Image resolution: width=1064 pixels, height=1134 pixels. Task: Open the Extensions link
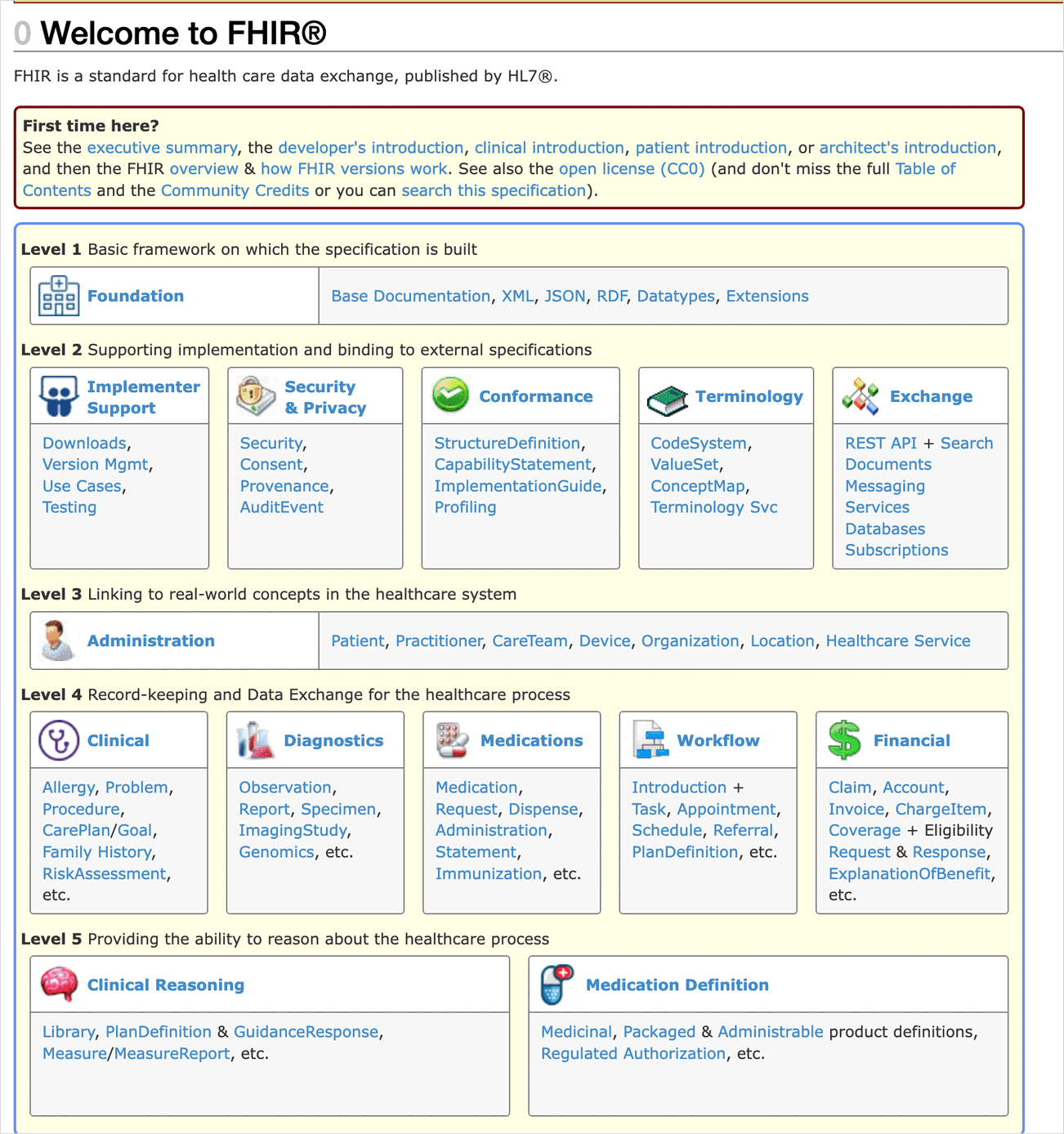(767, 296)
